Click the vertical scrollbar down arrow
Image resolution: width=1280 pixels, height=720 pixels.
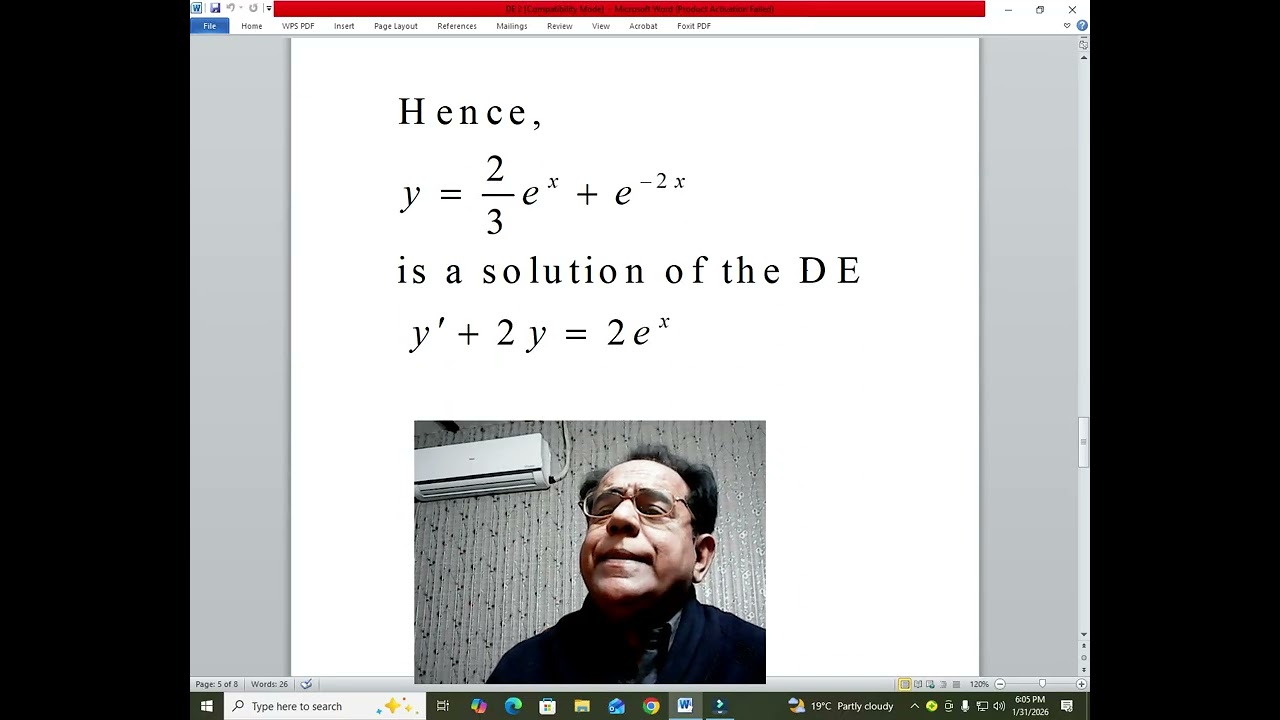[x=1083, y=635]
